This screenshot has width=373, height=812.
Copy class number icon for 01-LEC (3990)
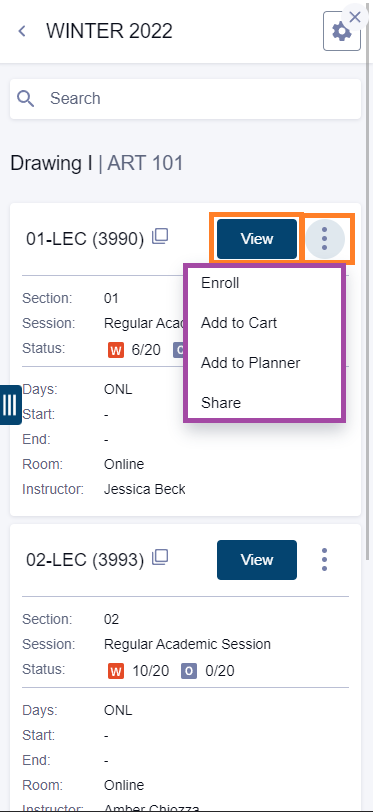point(160,237)
